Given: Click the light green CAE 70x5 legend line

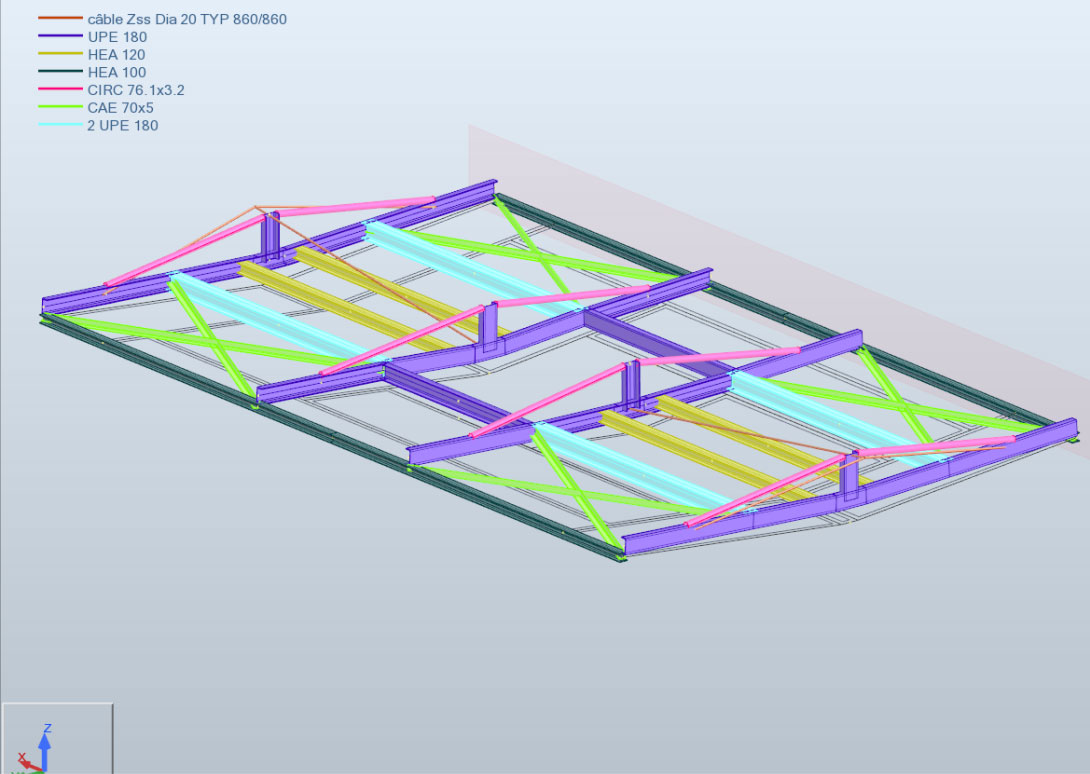Looking at the screenshot, I should (60, 106).
